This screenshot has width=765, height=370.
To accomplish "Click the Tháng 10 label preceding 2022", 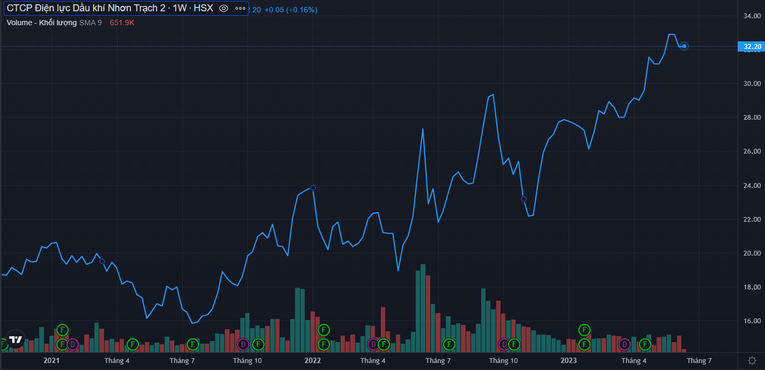I will (247, 361).
